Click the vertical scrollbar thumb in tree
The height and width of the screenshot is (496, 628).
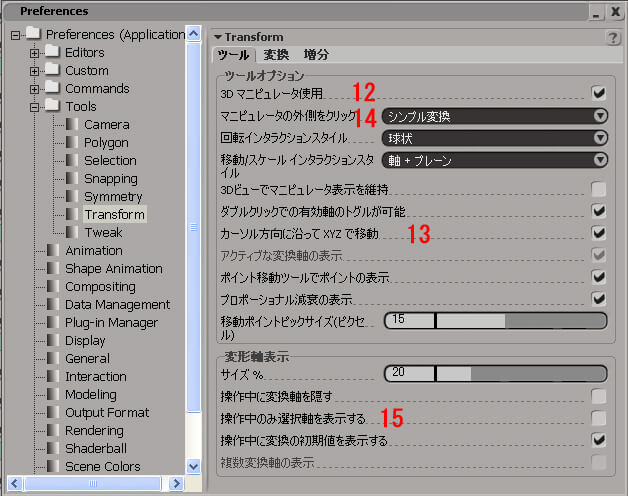pos(194,228)
